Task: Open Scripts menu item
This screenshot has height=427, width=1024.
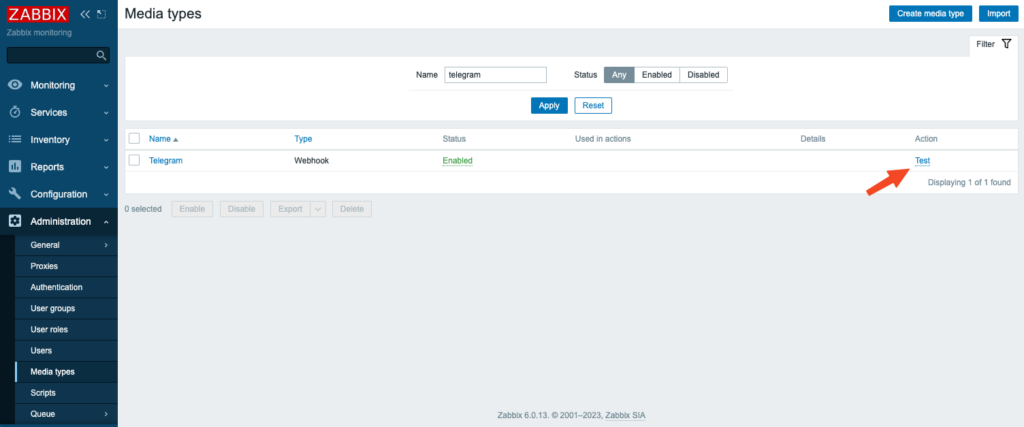Action: pyautogui.click(x=66, y=393)
